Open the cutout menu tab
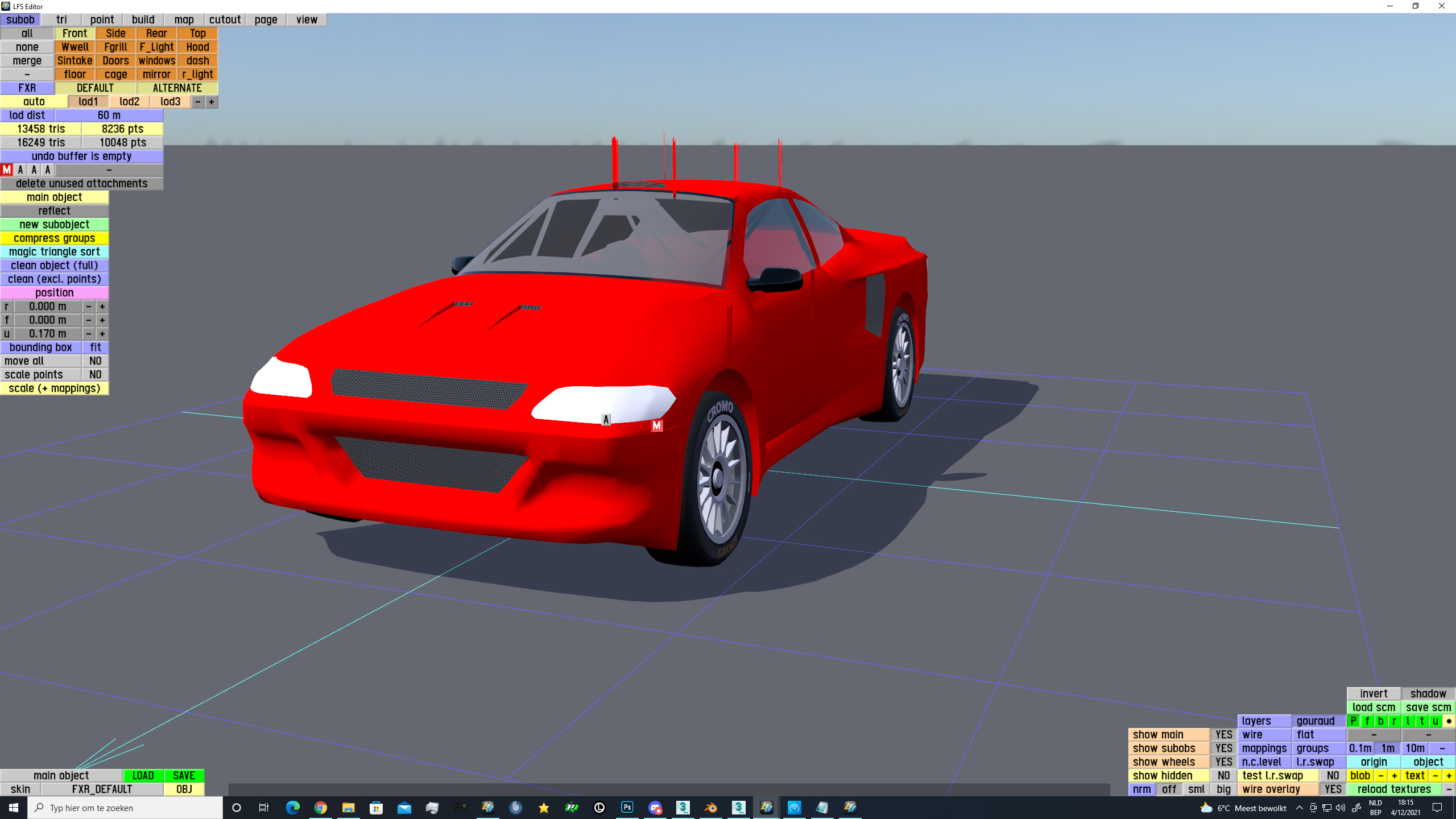The height and width of the screenshot is (819, 1456). point(225,20)
